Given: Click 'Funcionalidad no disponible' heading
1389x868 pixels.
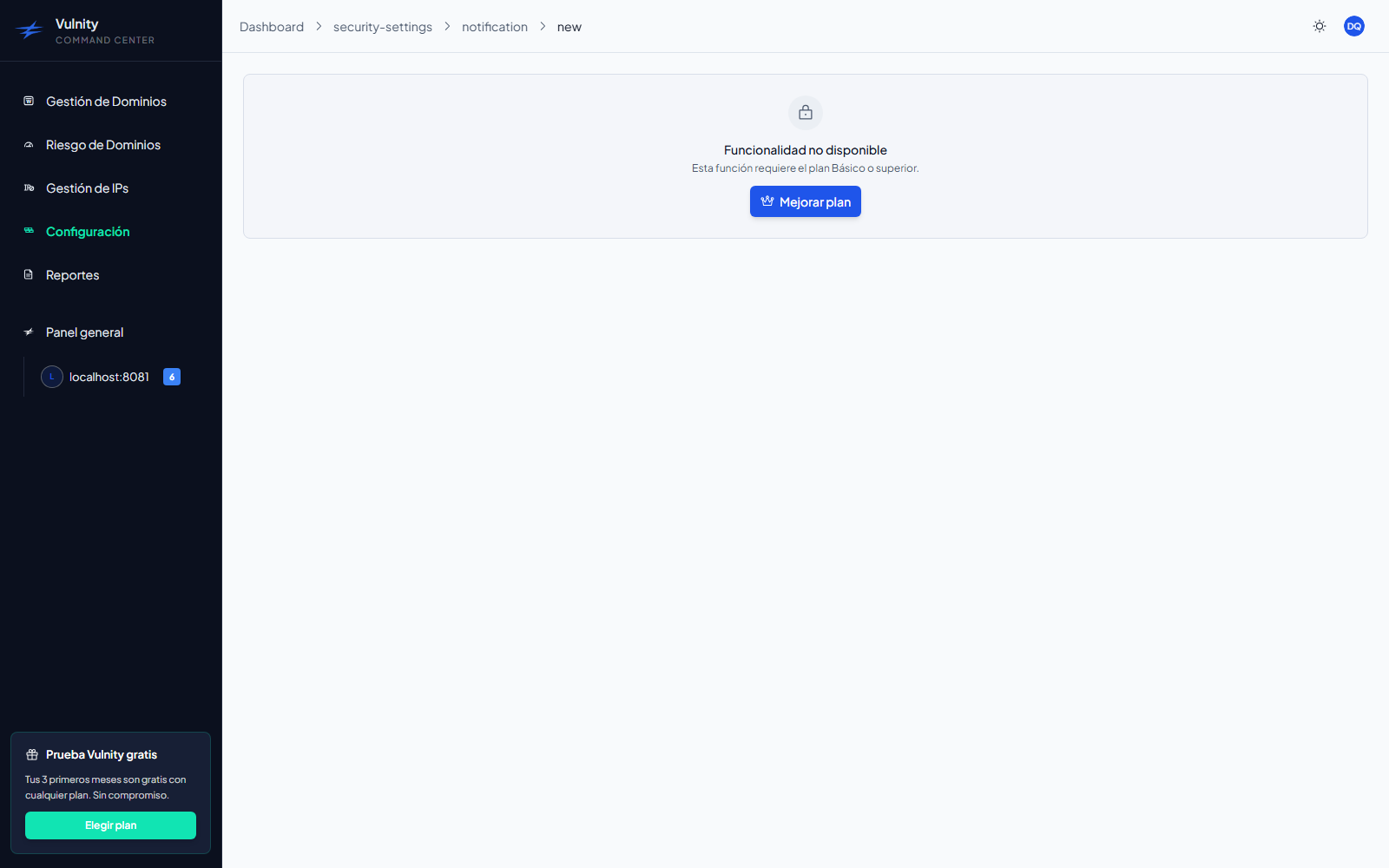Looking at the screenshot, I should tap(806, 150).
